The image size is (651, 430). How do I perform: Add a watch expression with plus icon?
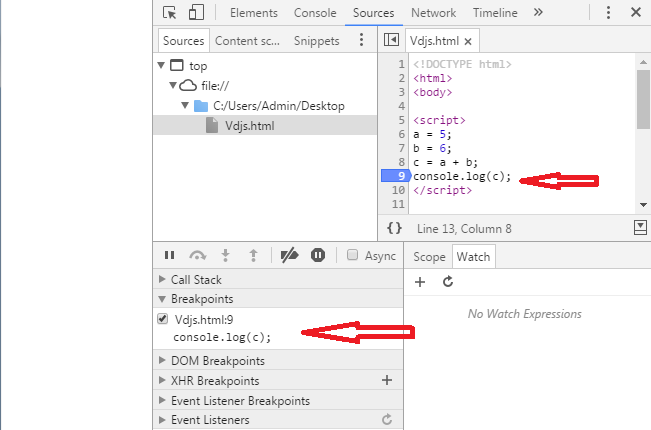pyautogui.click(x=420, y=283)
